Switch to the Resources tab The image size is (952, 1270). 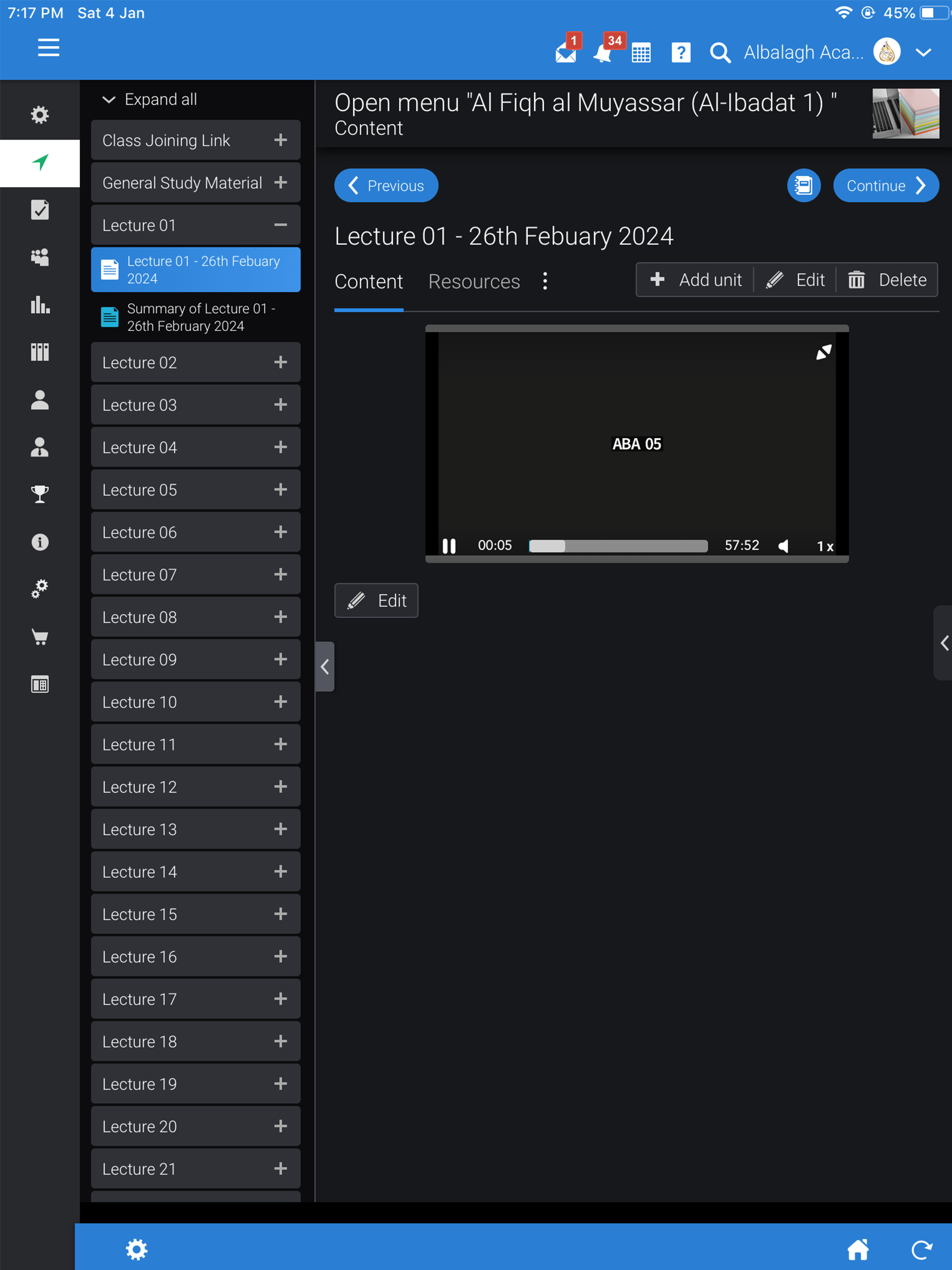474,282
